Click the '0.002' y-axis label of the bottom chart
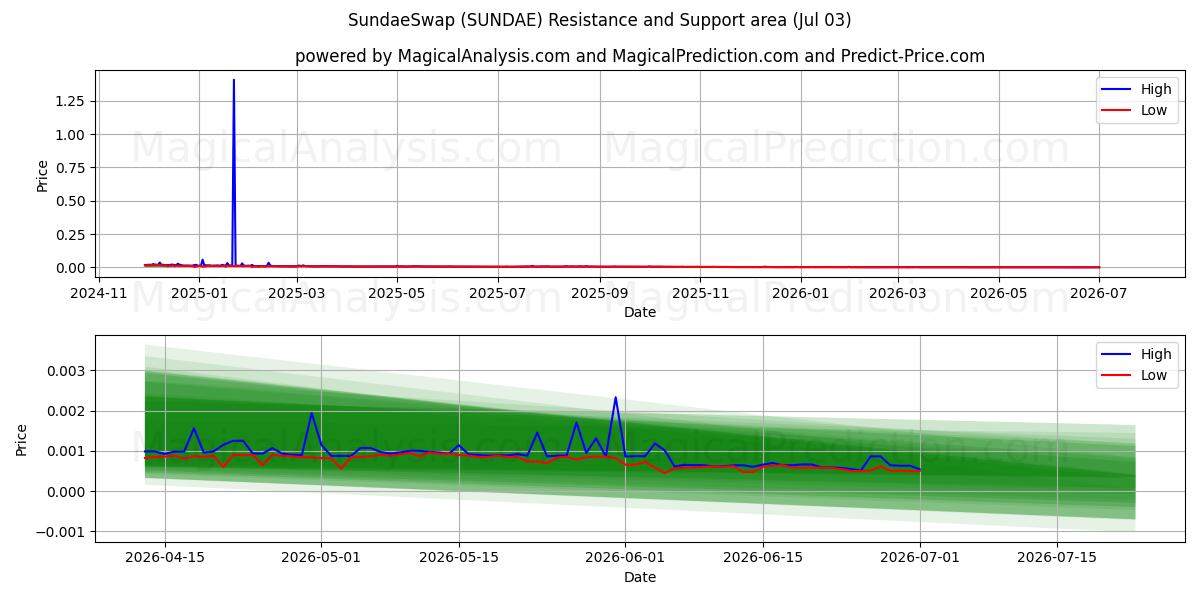The image size is (1200, 600). click(x=64, y=411)
